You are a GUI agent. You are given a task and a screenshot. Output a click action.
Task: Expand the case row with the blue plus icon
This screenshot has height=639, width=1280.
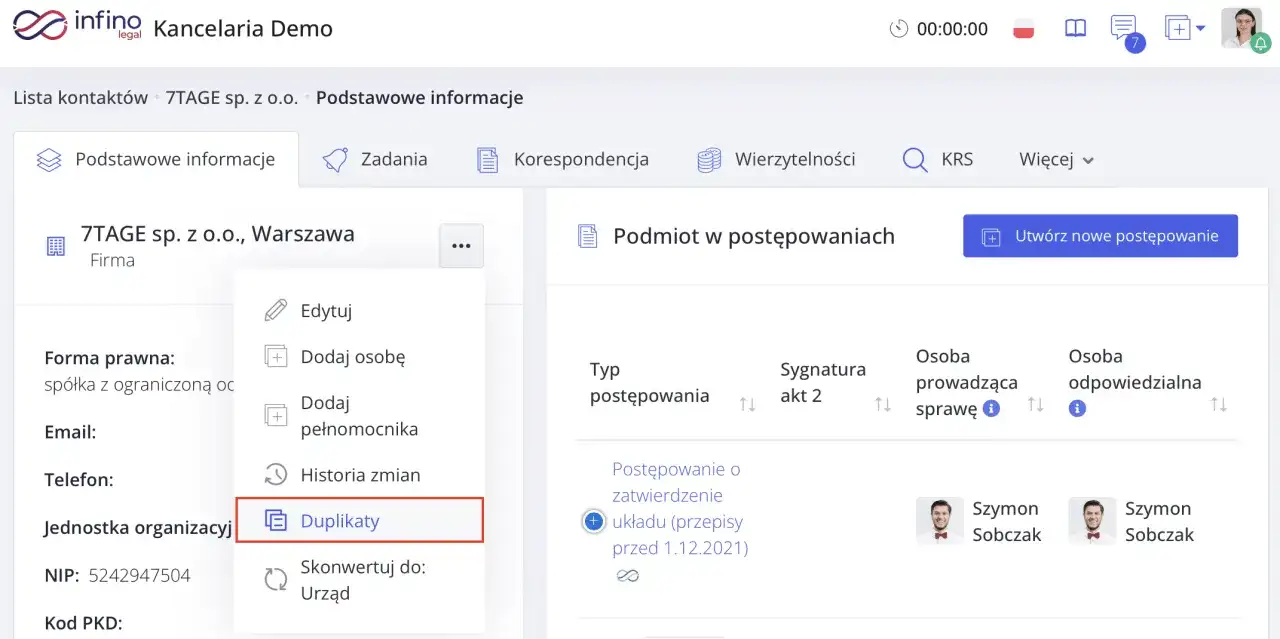coord(594,521)
